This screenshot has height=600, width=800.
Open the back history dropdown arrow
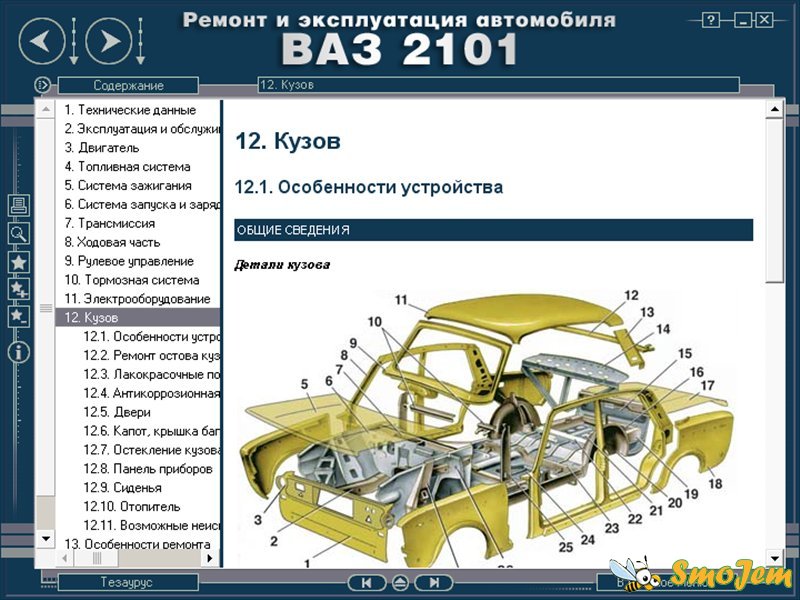click(73, 41)
